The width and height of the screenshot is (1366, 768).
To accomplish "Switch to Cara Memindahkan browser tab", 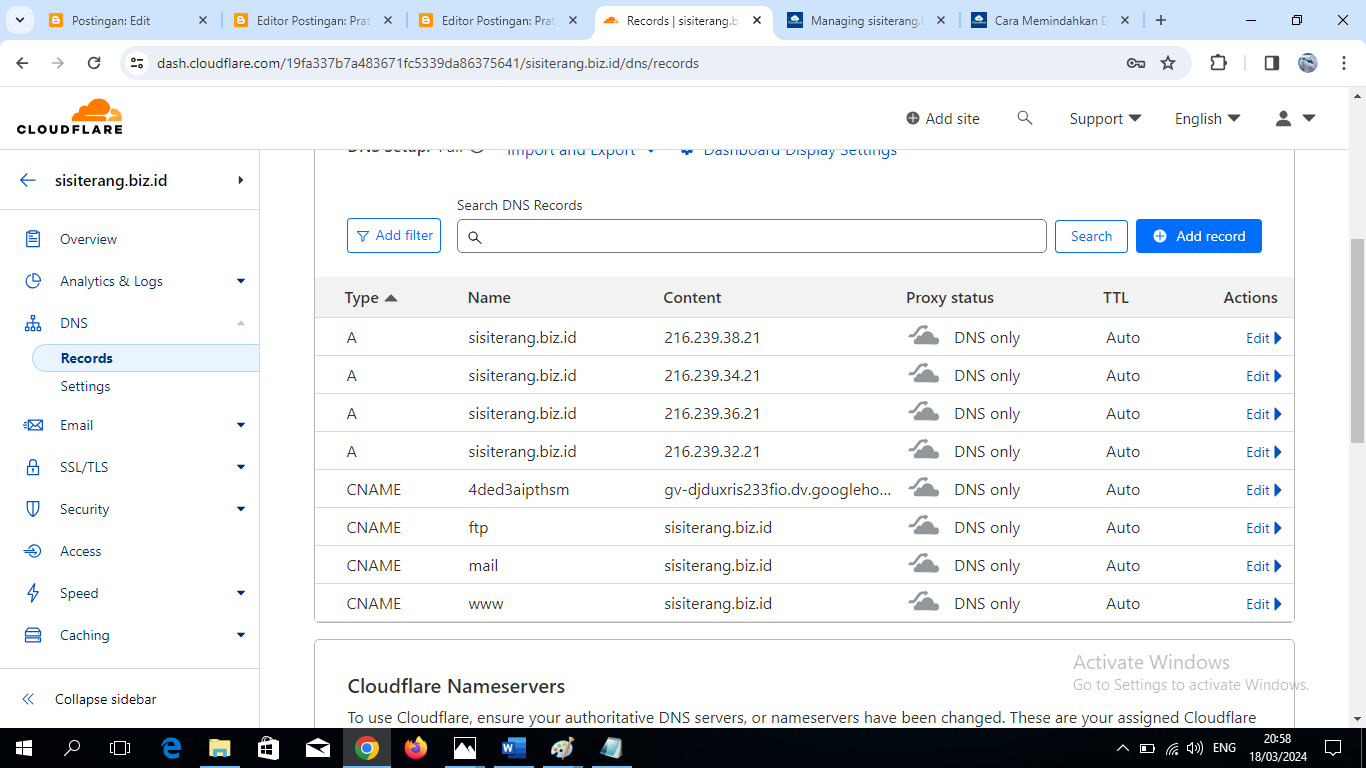I will tap(1050, 20).
